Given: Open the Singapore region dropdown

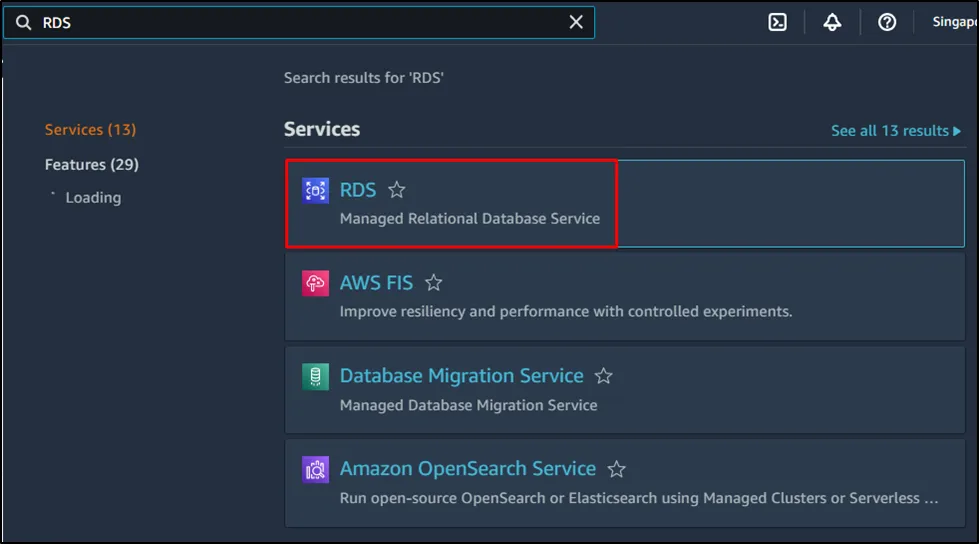Looking at the screenshot, I should coord(953,22).
